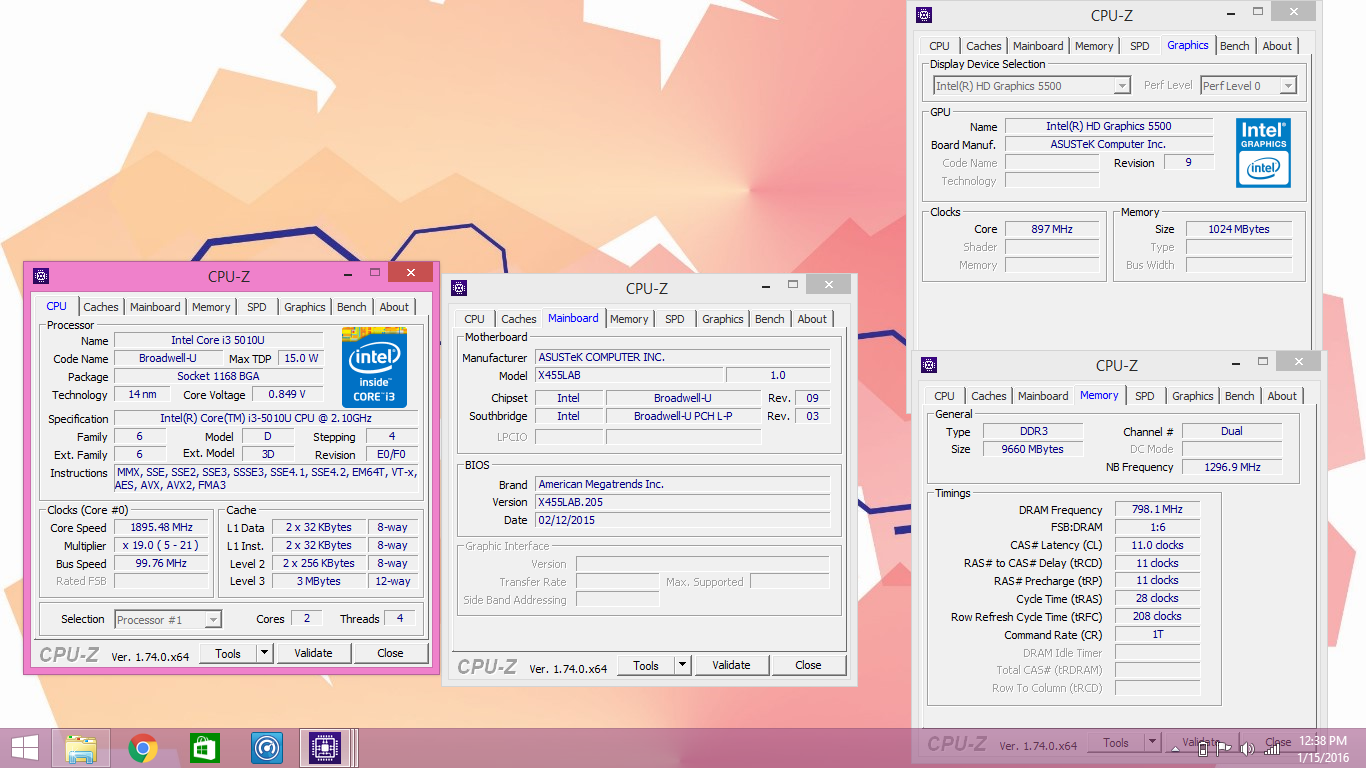Click the CPU-Z title icon in the Graphics window
This screenshot has width=1366, height=768.
point(924,15)
